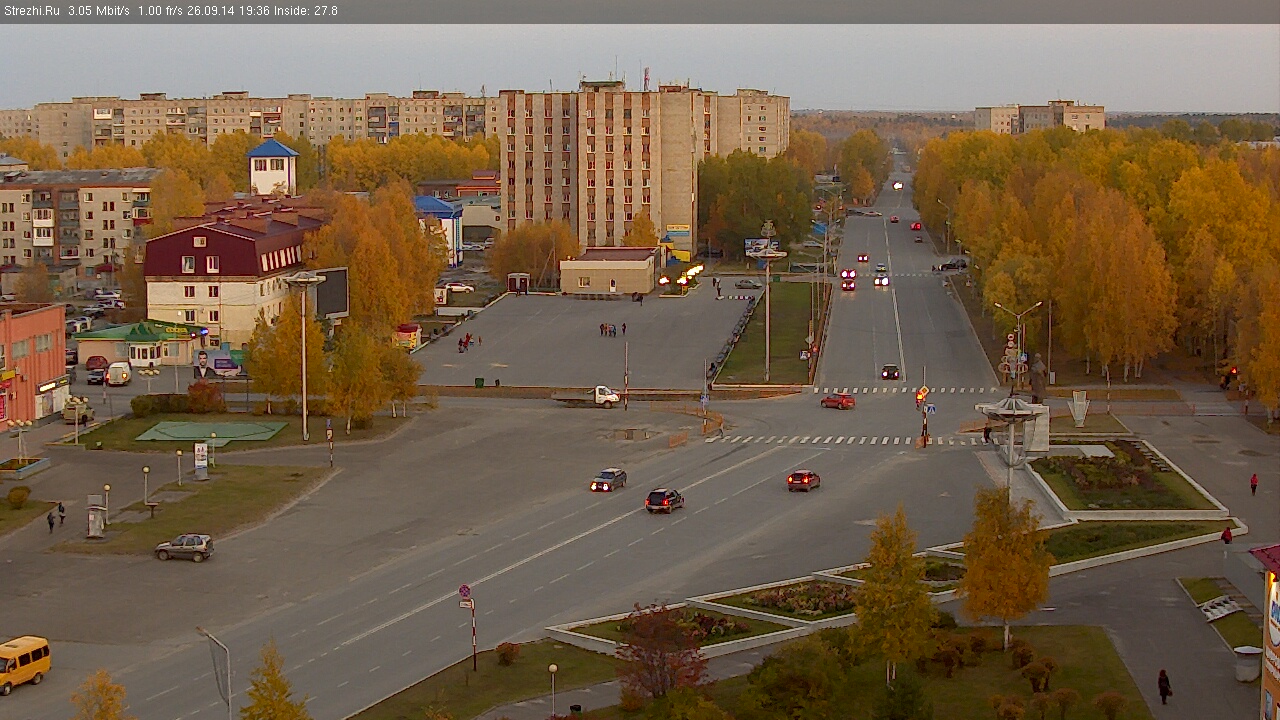This screenshot has width=1280, height=720.
Task: Select the 26.09.14 date stamp
Action: (x=213, y=11)
